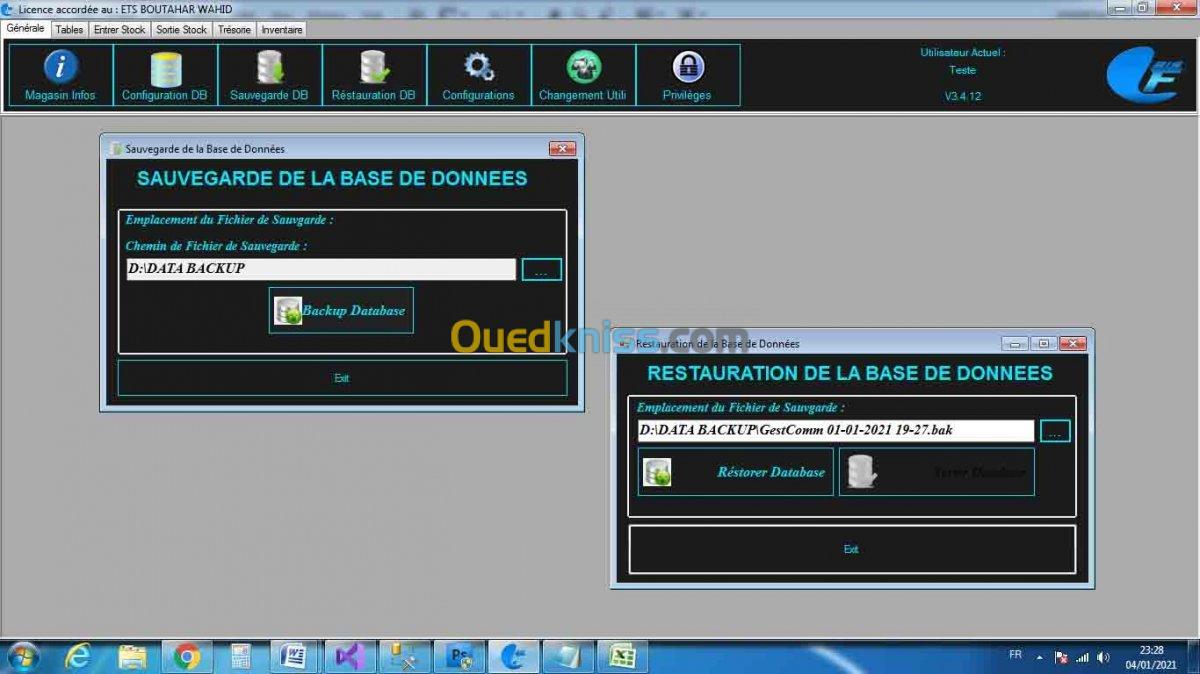Open Microsoft Excel from the taskbar

623,656
